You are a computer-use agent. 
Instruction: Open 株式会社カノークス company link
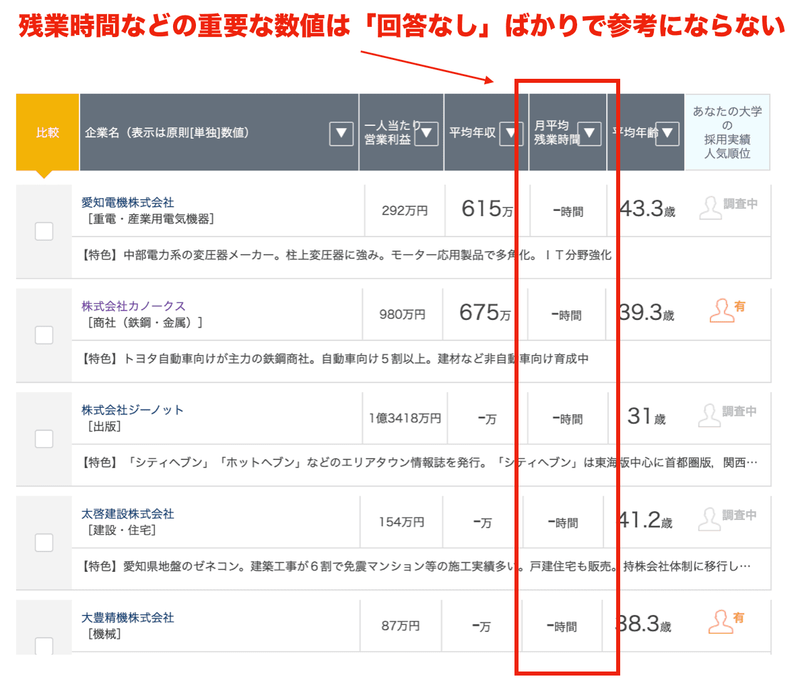[x=133, y=306]
